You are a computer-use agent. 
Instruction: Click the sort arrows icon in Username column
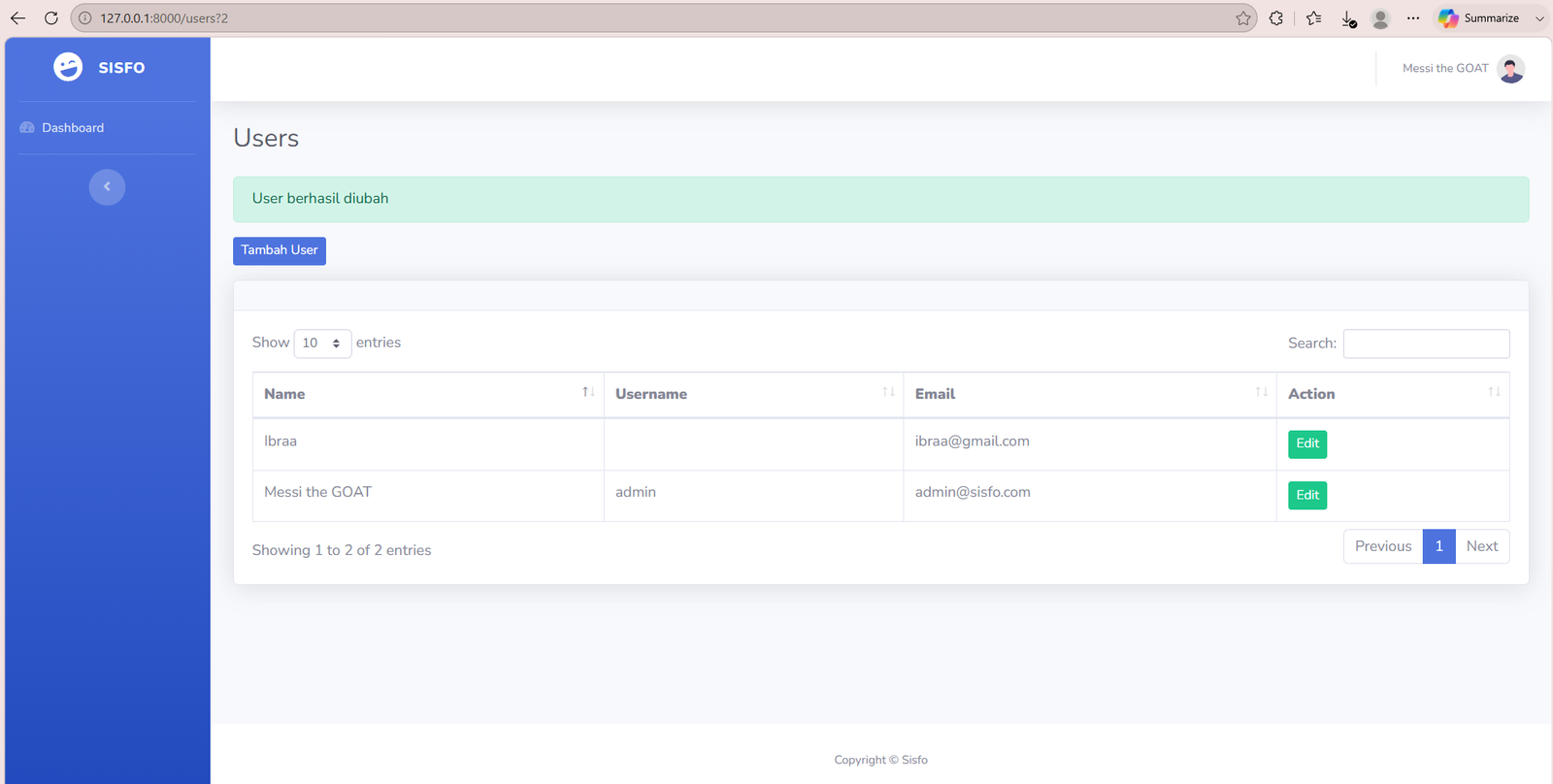coord(888,392)
